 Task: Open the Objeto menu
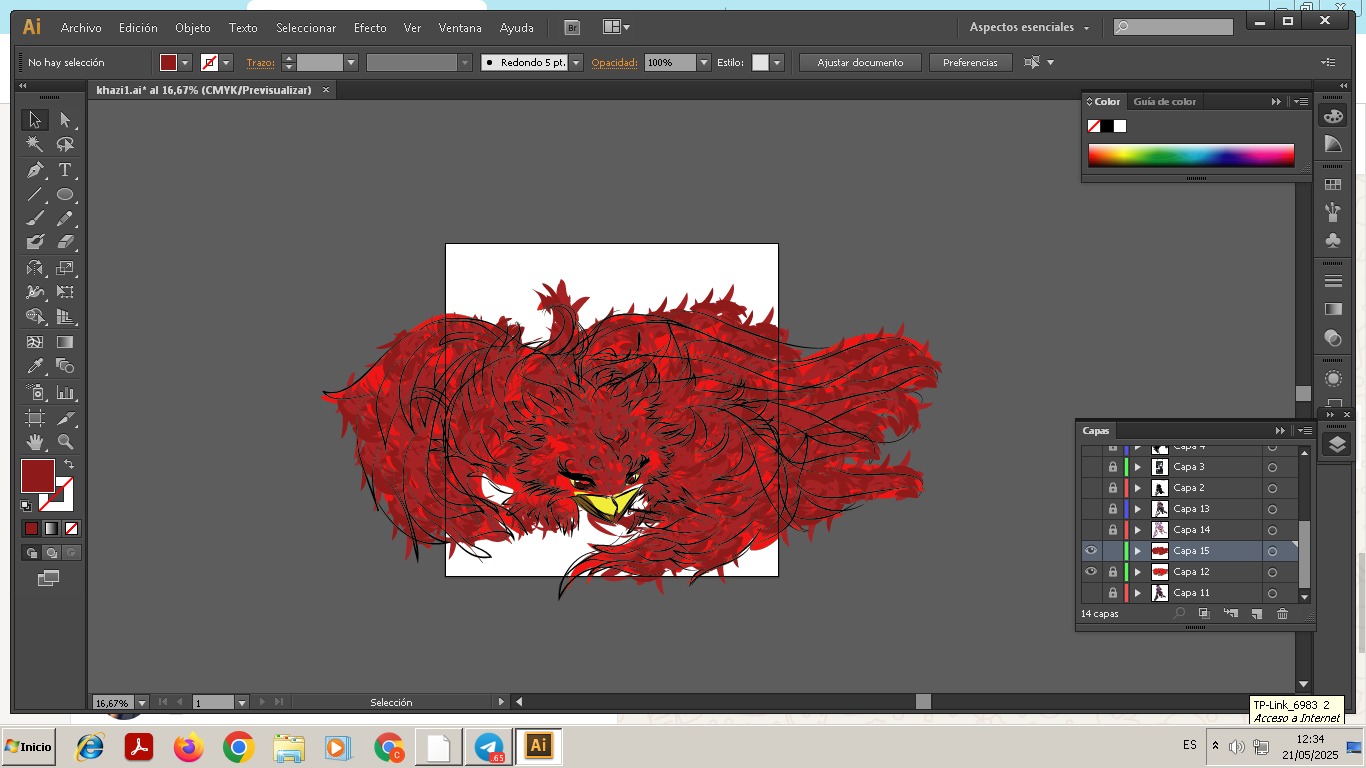coord(192,28)
